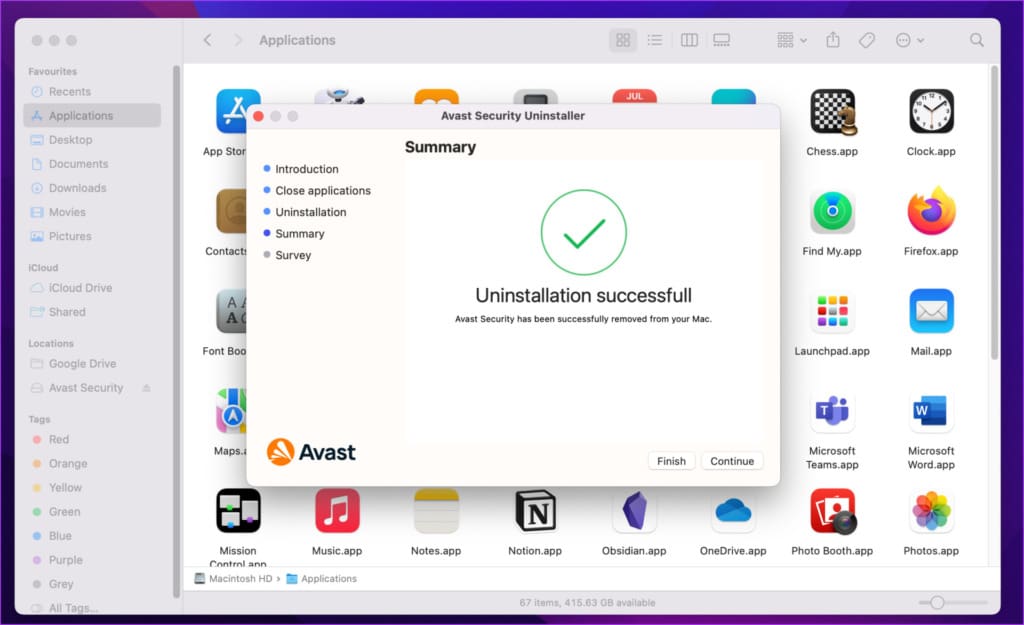Open the More actions ellipsis dropdown
1024x625 pixels.
coord(909,40)
